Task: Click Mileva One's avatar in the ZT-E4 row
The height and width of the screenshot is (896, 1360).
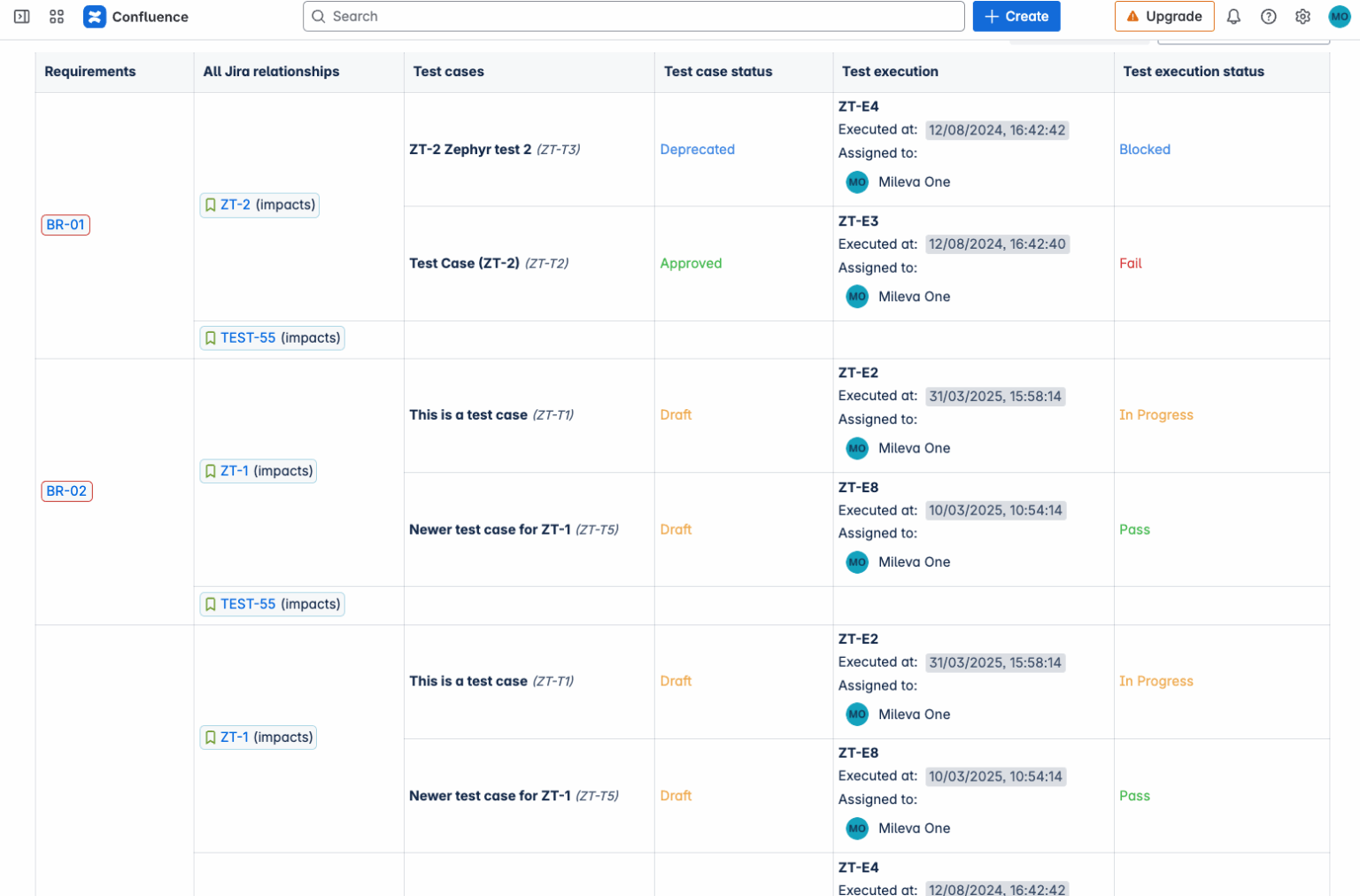Action: click(x=856, y=182)
